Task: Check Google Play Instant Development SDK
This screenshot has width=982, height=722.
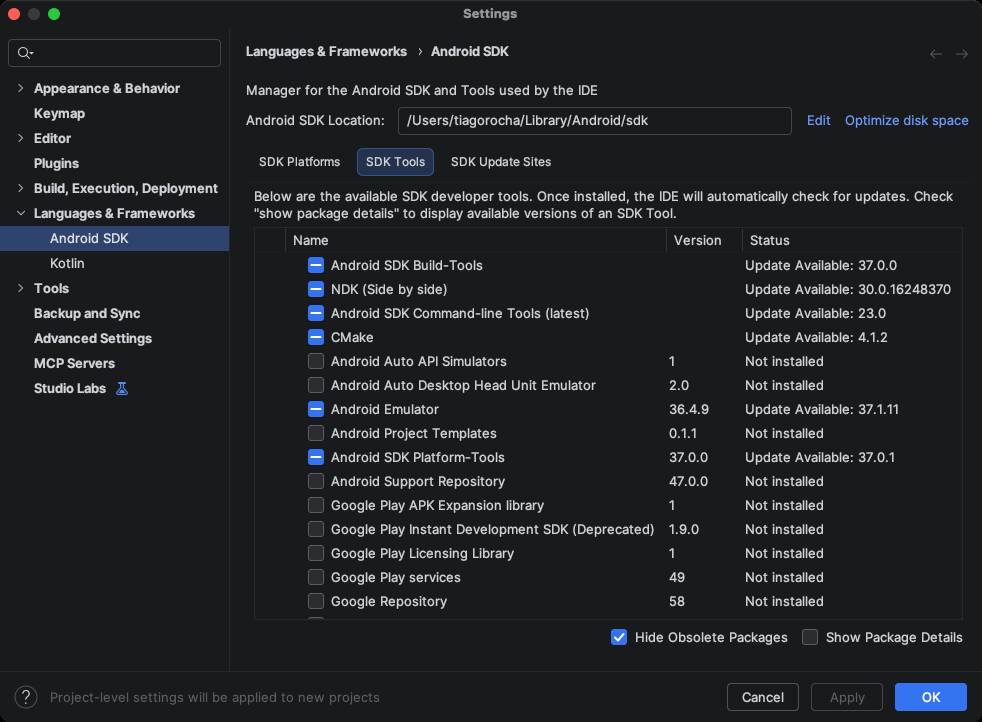Action: [316, 529]
